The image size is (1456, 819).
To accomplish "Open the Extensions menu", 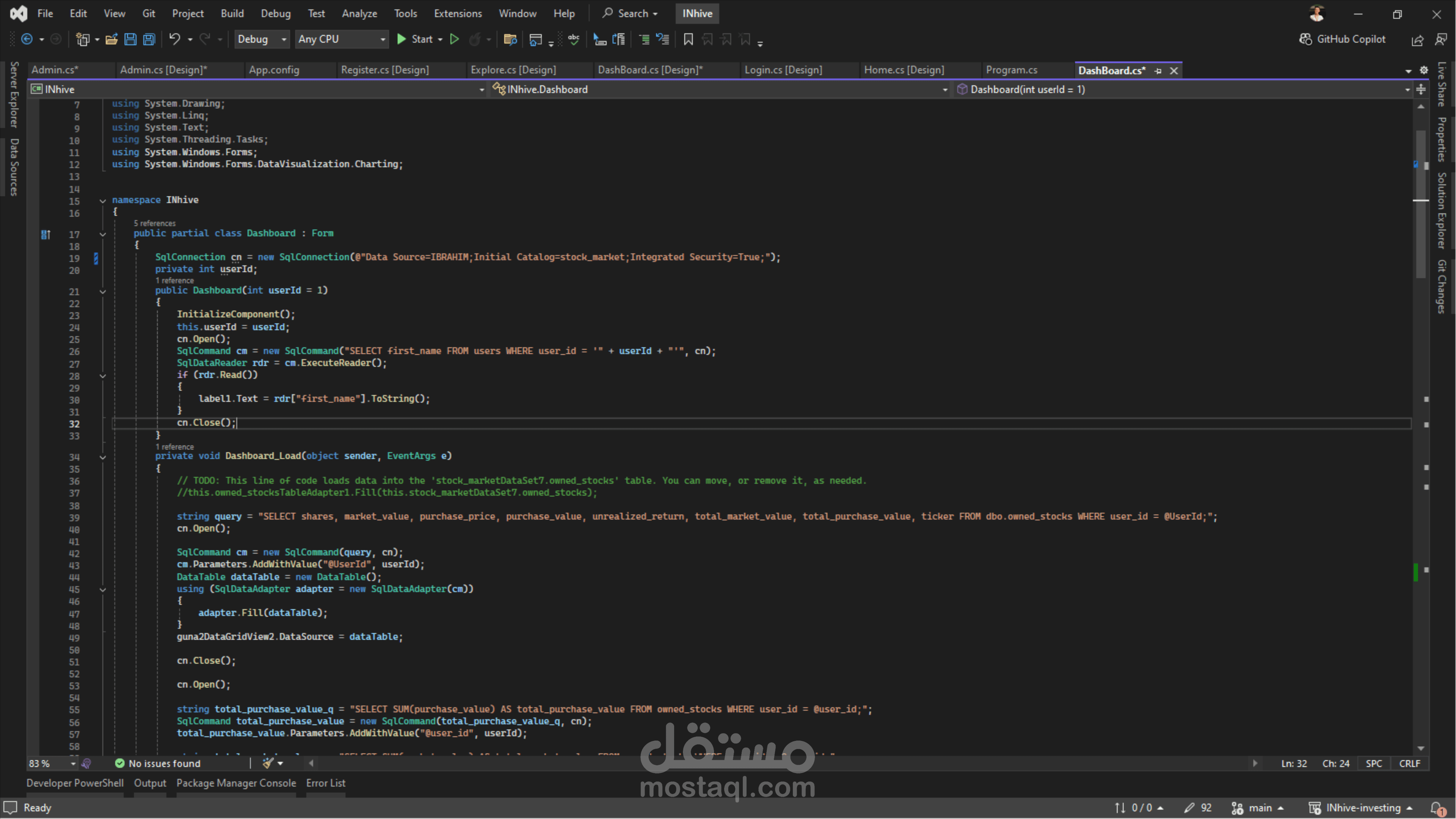I will point(458,13).
